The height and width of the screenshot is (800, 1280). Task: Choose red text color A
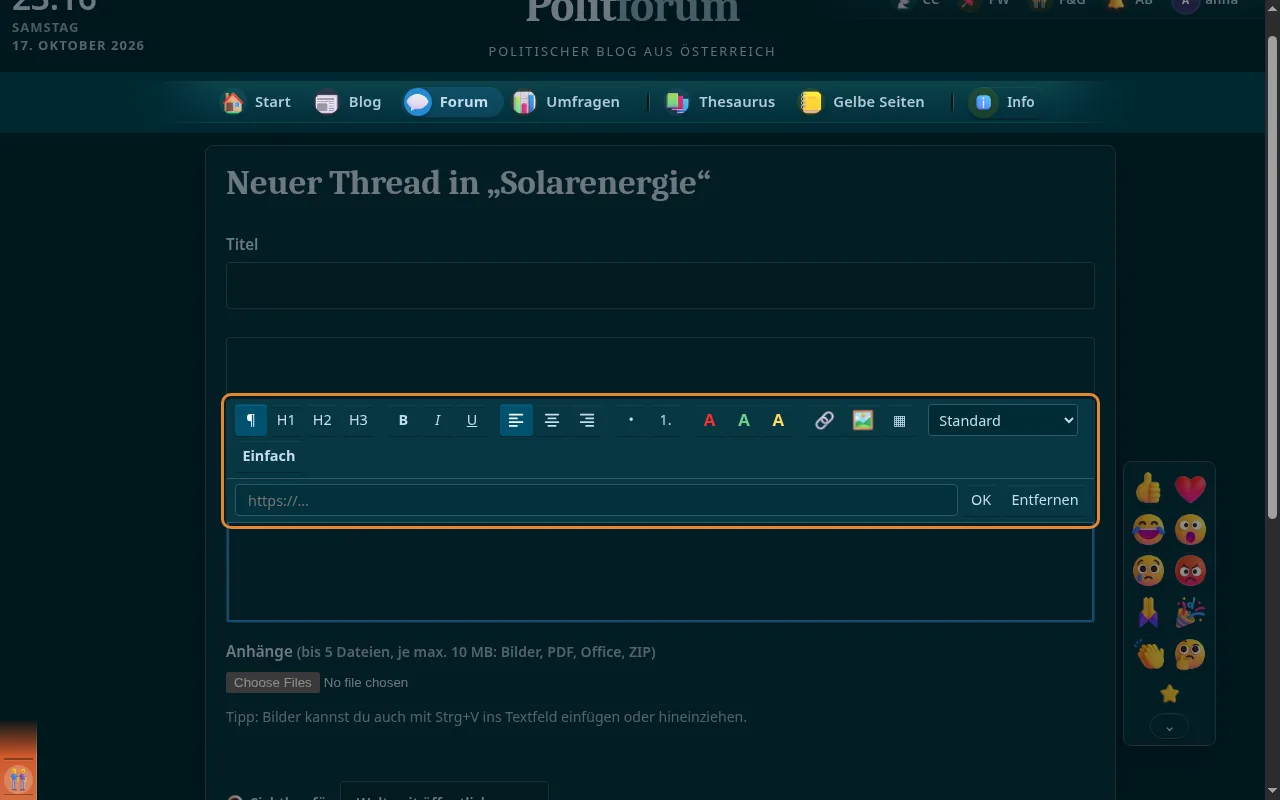point(709,420)
